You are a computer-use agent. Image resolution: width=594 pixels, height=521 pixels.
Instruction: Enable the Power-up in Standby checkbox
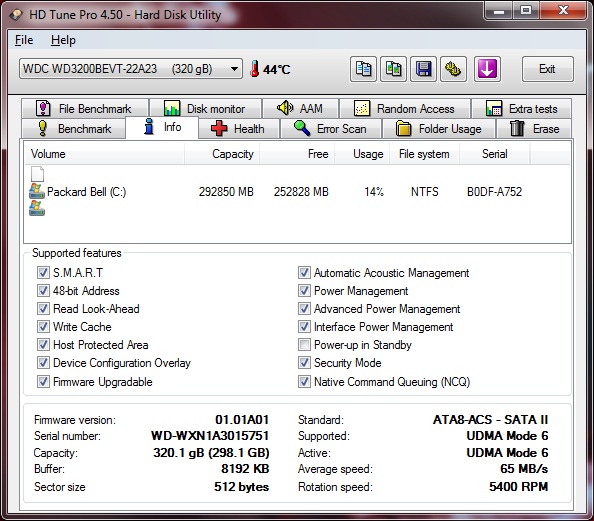click(x=304, y=344)
